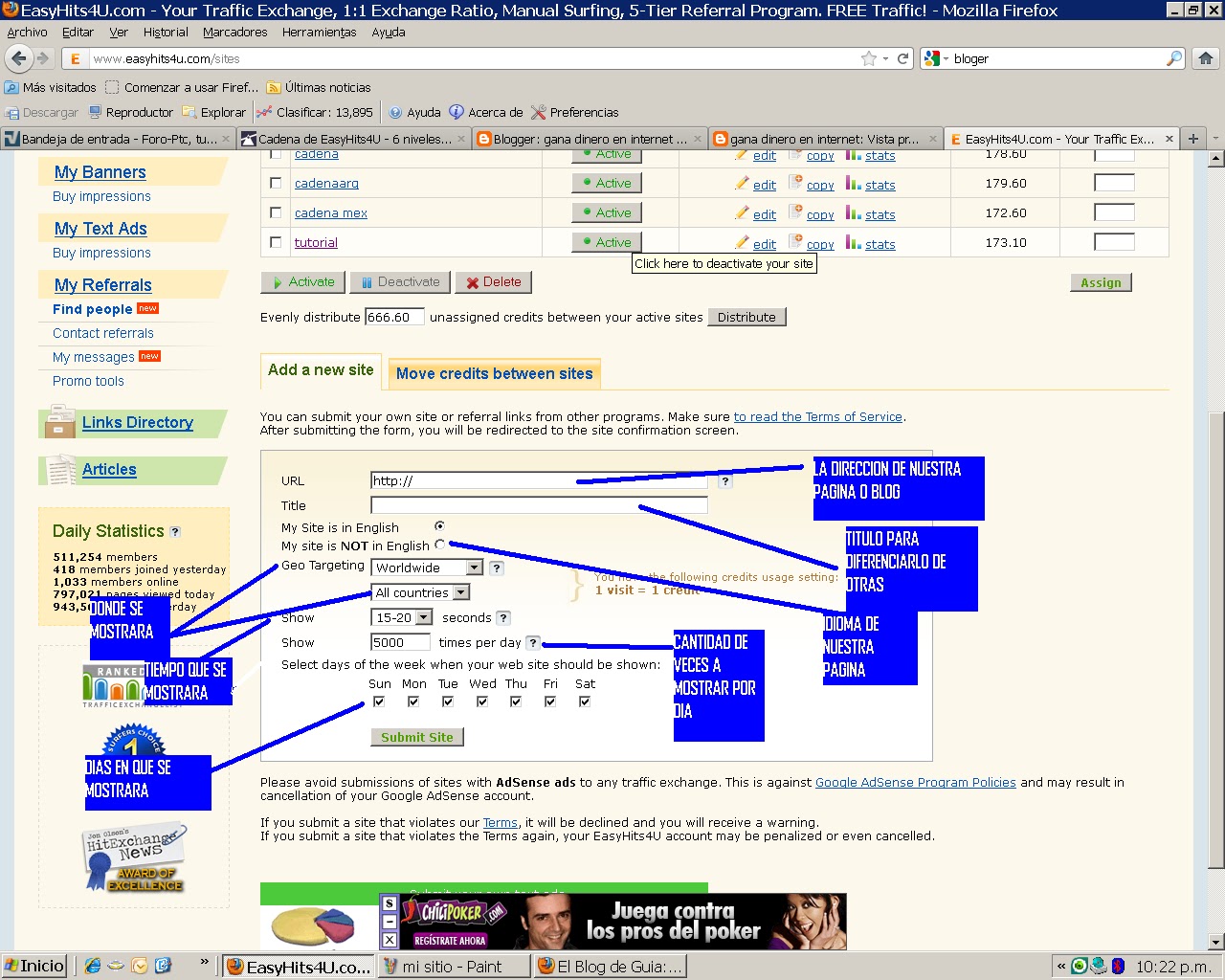Uncheck the Mon day checkbox
The height and width of the screenshot is (980, 1225).
(x=413, y=702)
